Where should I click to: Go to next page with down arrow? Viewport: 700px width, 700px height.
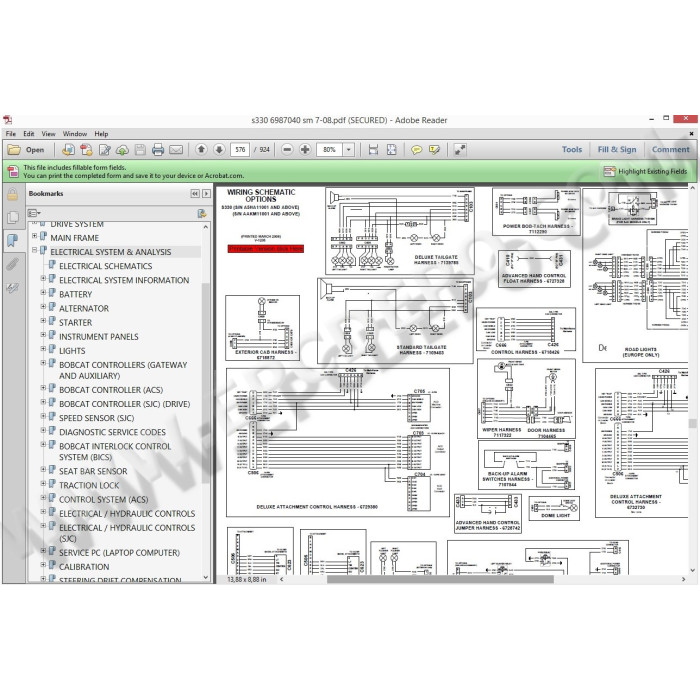[x=219, y=150]
